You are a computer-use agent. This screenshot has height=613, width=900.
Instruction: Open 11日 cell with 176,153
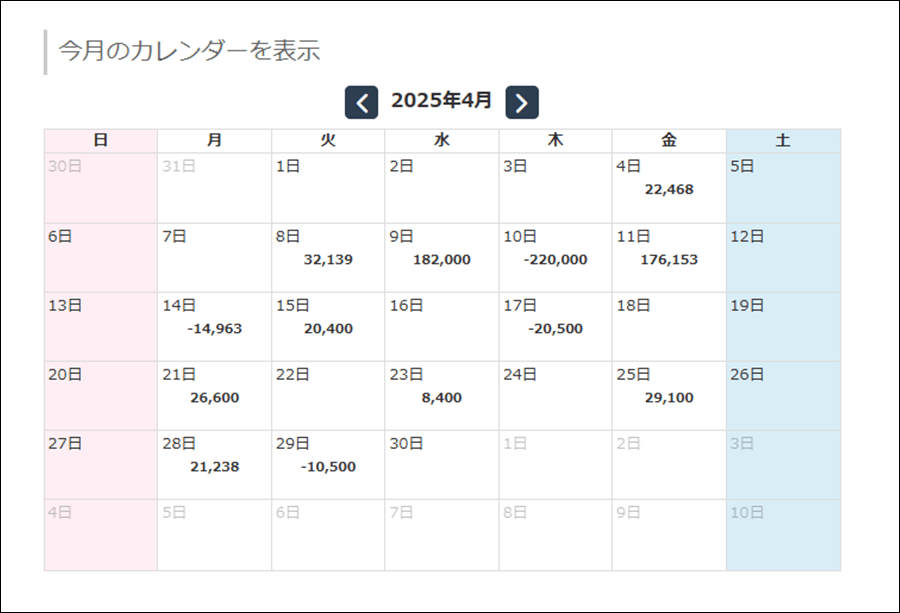coord(669,258)
